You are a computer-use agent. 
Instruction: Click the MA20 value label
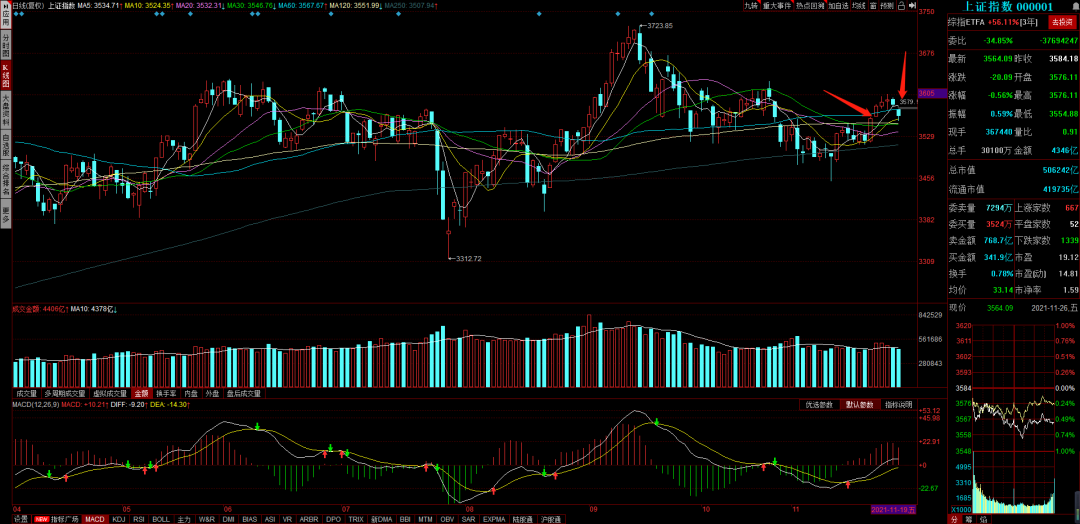click(200, 6)
